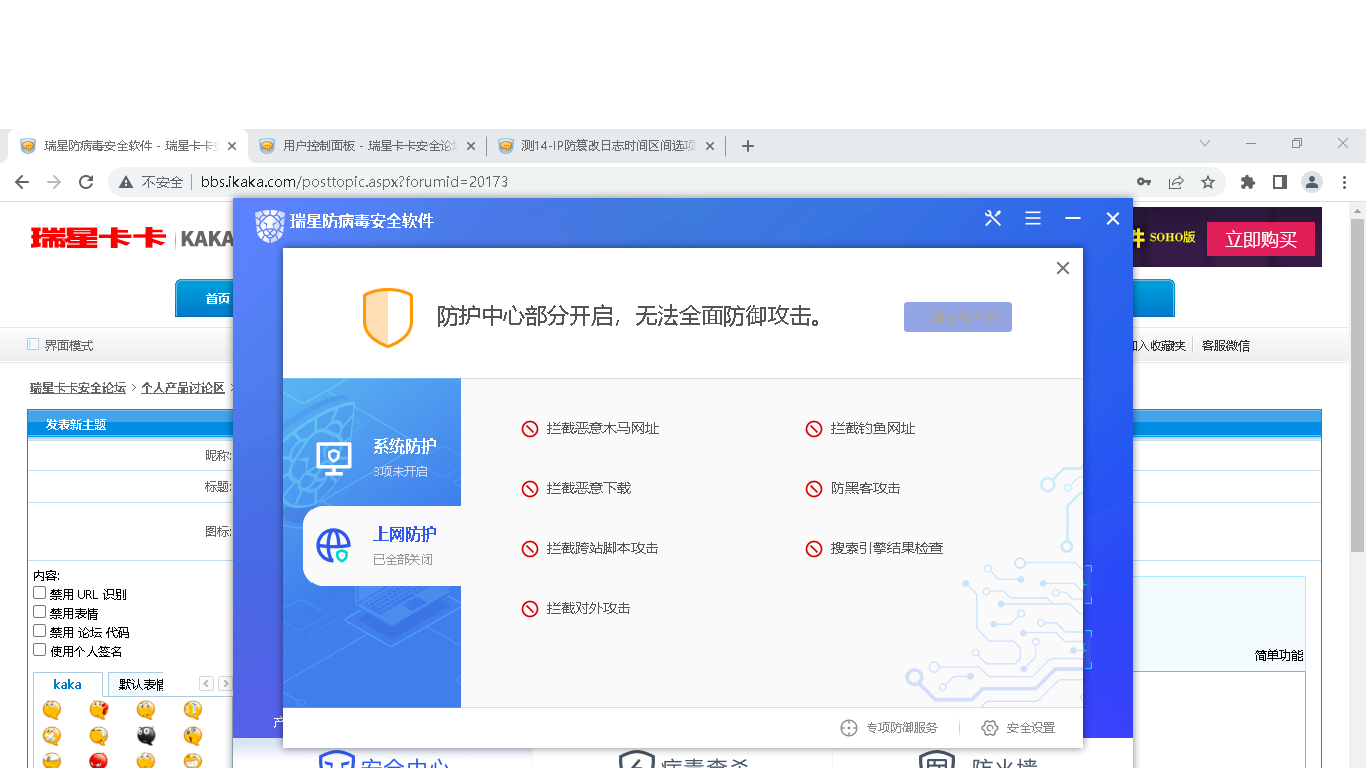This screenshot has width=1366, height=768.
Task: Open Chrome extensions puzzle icon
Action: click(1248, 182)
